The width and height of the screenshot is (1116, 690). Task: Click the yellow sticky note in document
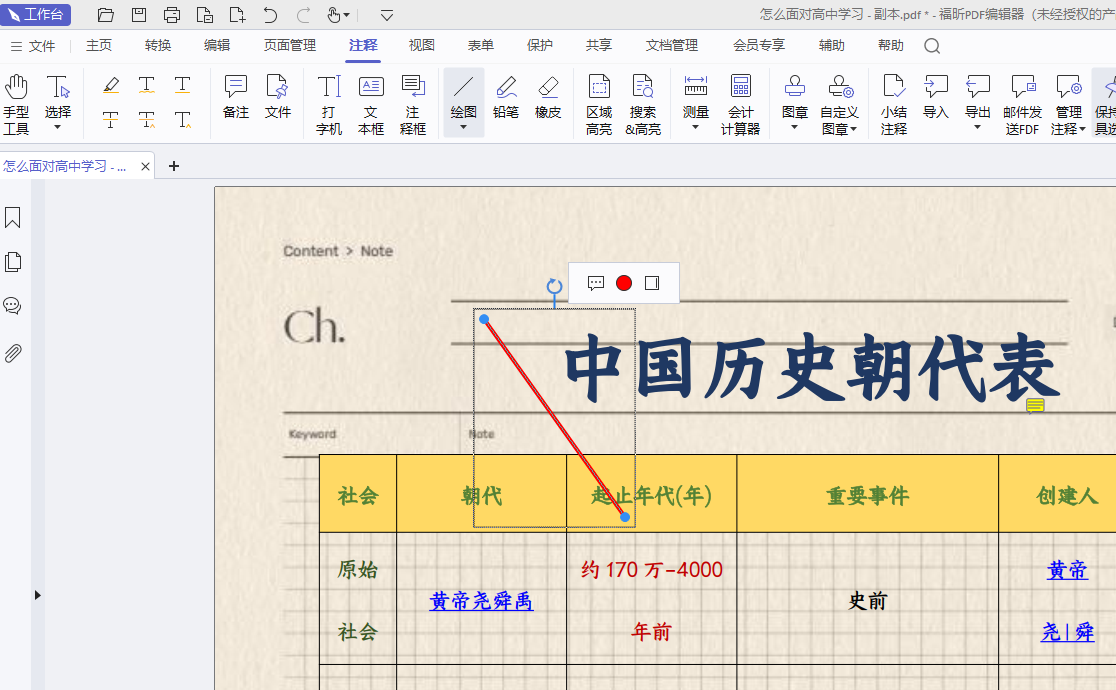tap(1035, 405)
